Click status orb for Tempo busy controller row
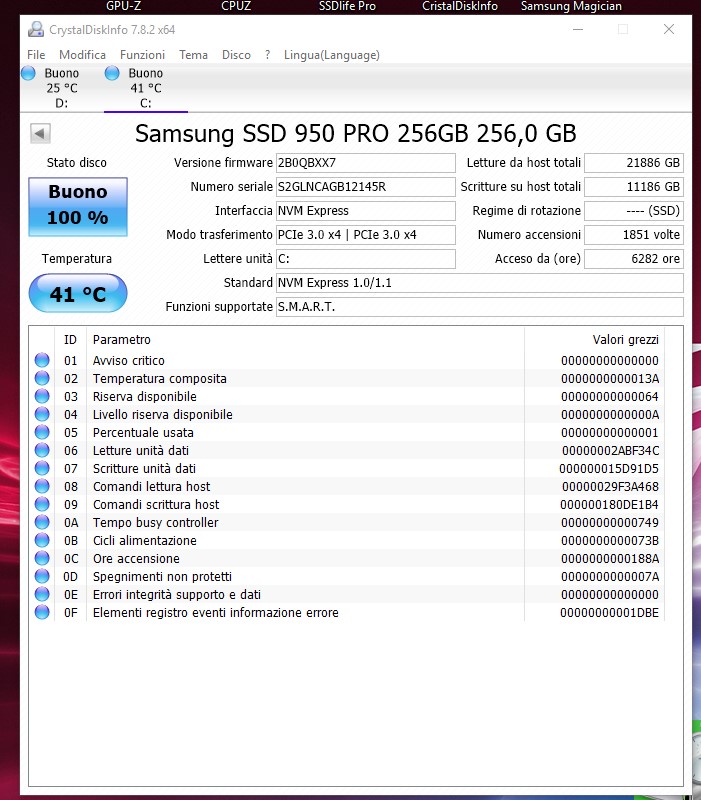This screenshot has width=701, height=800. pyautogui.click(x=42, y=522)
